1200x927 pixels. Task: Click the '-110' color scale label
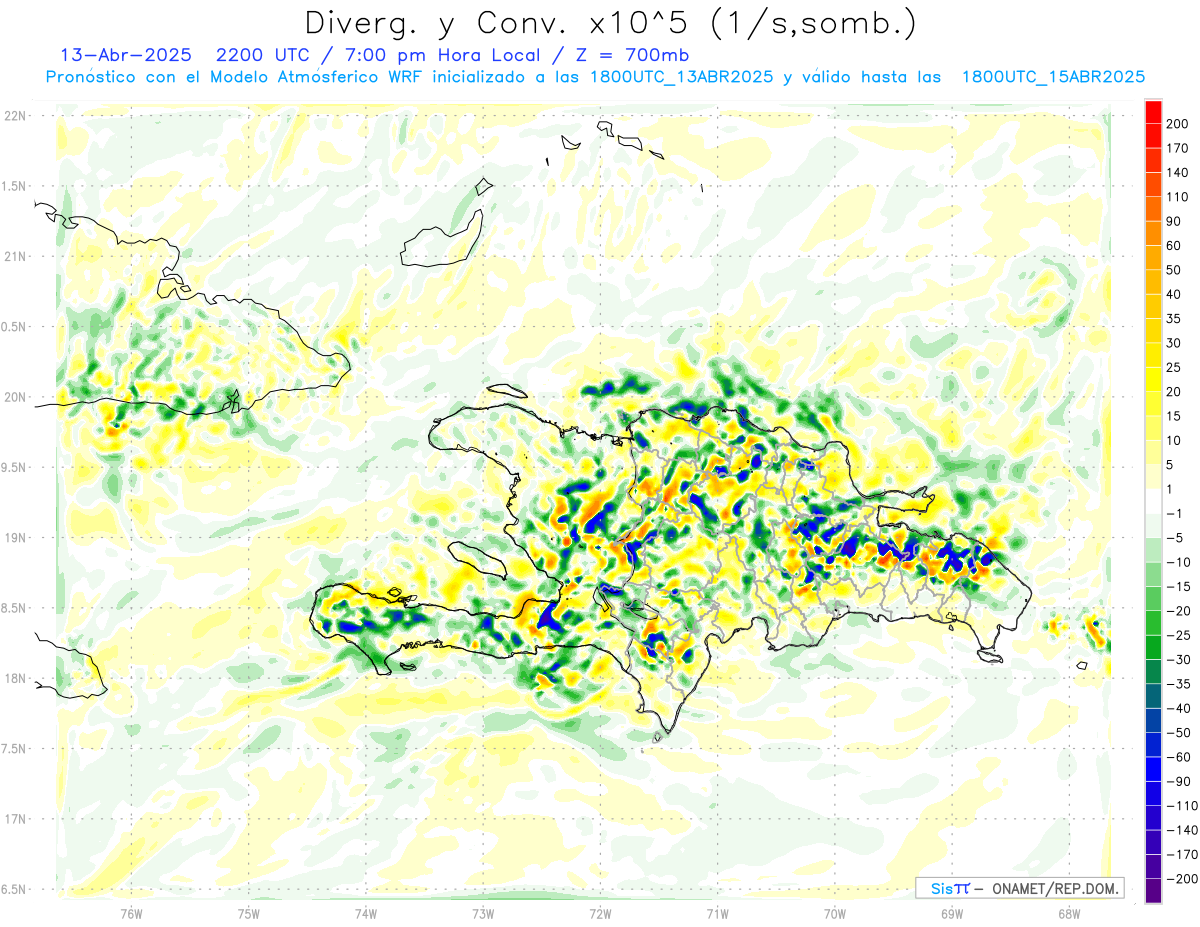click(x=1182, y=806)
